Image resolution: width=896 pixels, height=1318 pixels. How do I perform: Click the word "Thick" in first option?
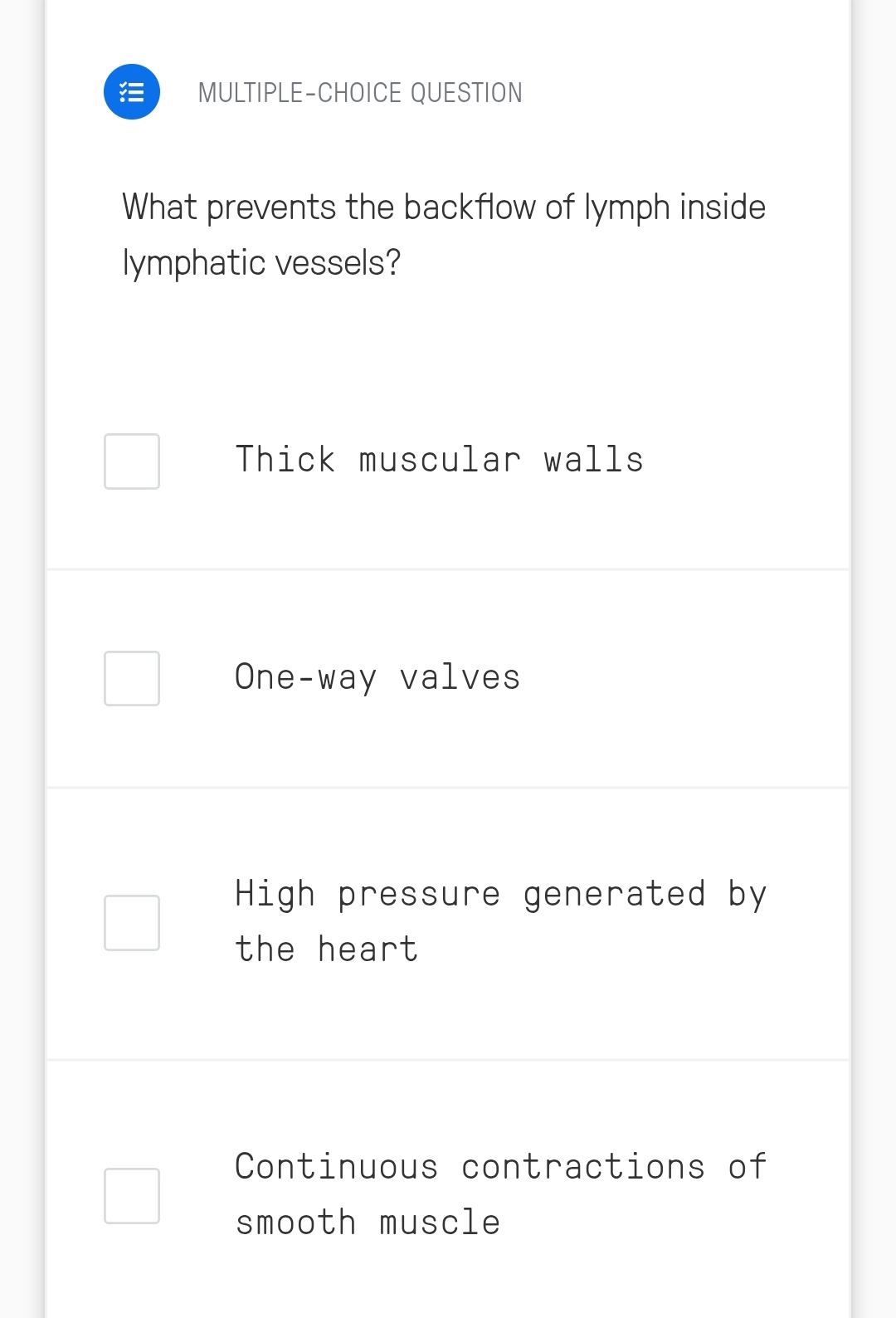click(285, 460)
